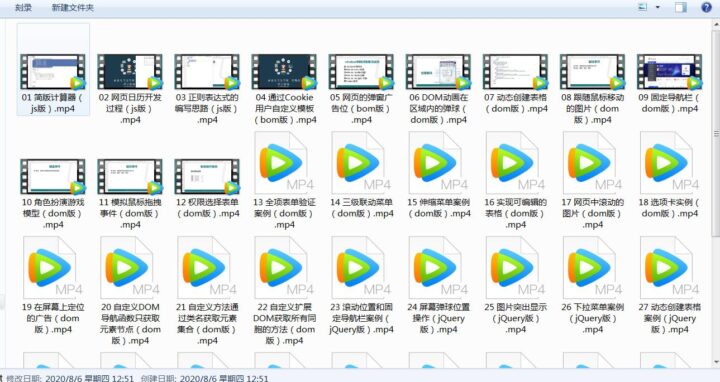This screenshot has width=720, height=382.
Task: Click the file name 02 网页日历开发过程（js版）.mp4
Action: 130,109
